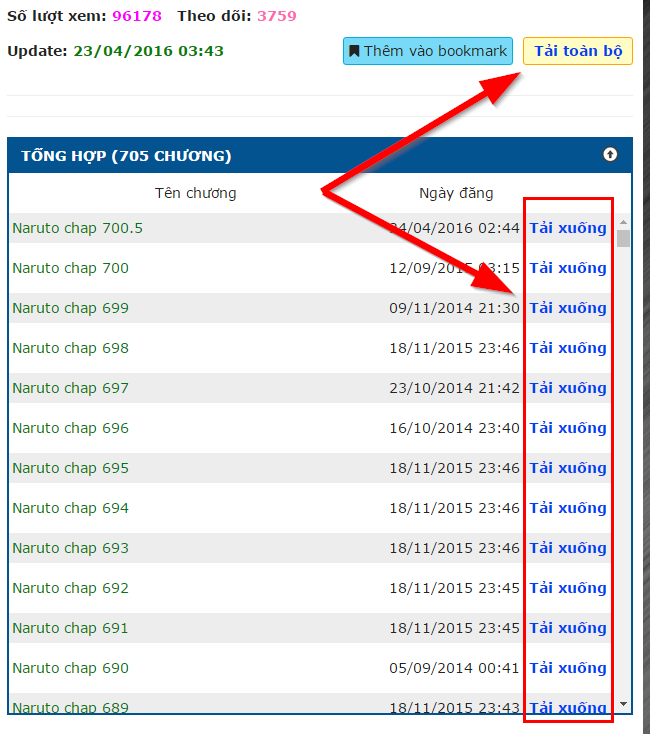Image resolution: width=650 pixels, height=734 pixels.
Task: Open Naruto chap 699 chapter link
Action: tap(70, 308)
